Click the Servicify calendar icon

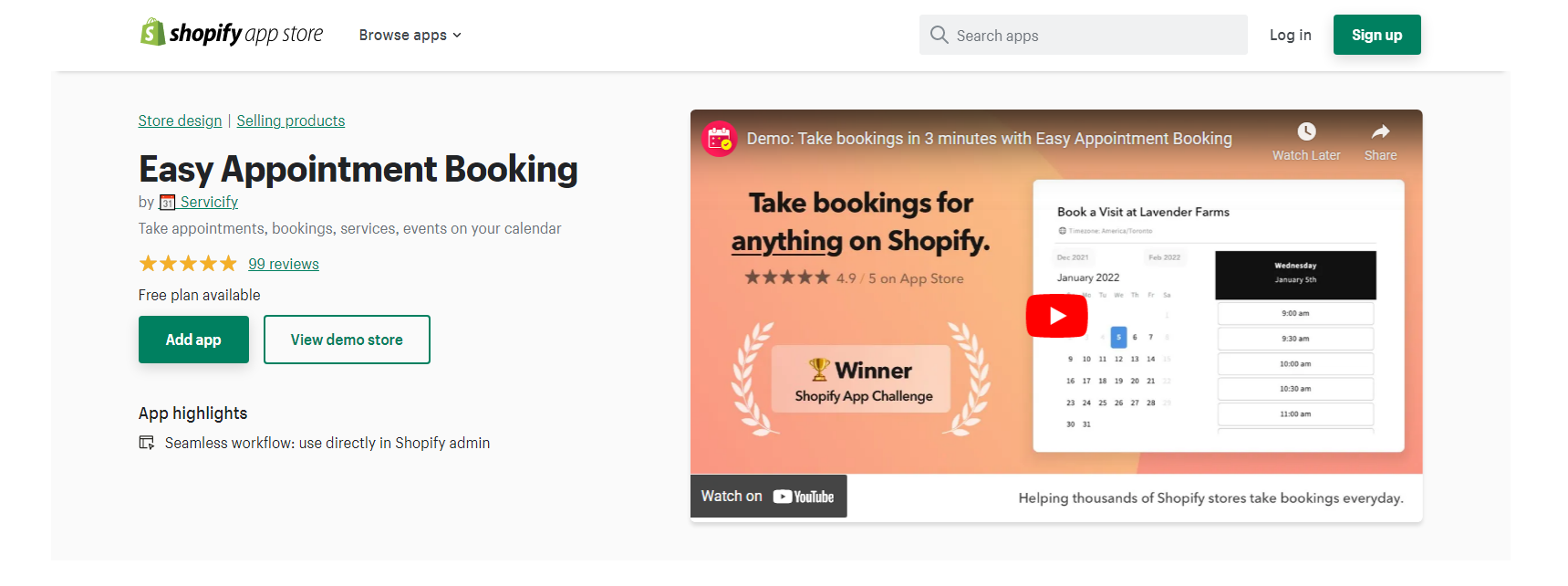168,203
